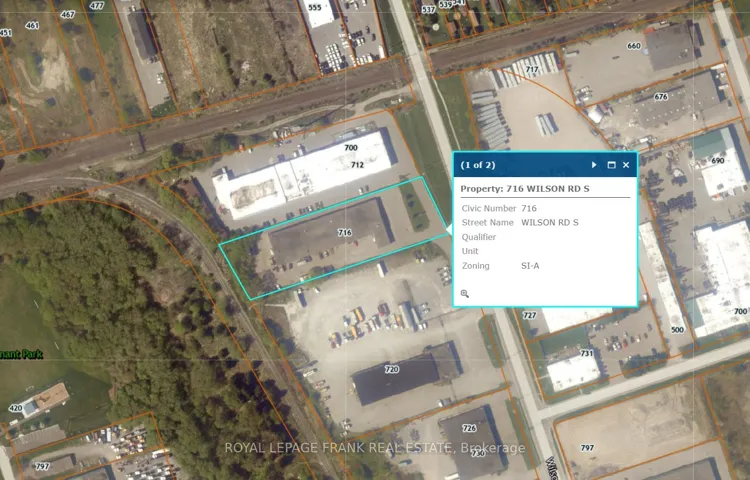The image size is (750, 480).
Task: Select parcel 420 near the park
Action: pyautogui.click(x=15, y=408)
